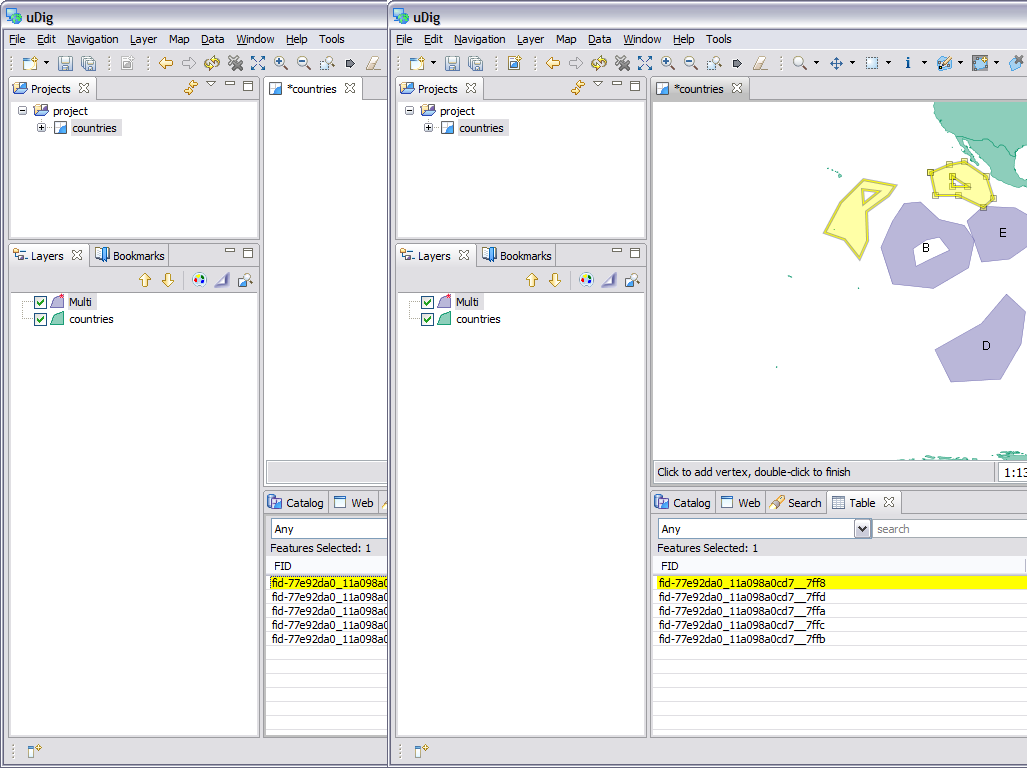Click the Back arrow in the right window toolbar
Viewport: 1027px width, 769px height.
click(553, 63)
